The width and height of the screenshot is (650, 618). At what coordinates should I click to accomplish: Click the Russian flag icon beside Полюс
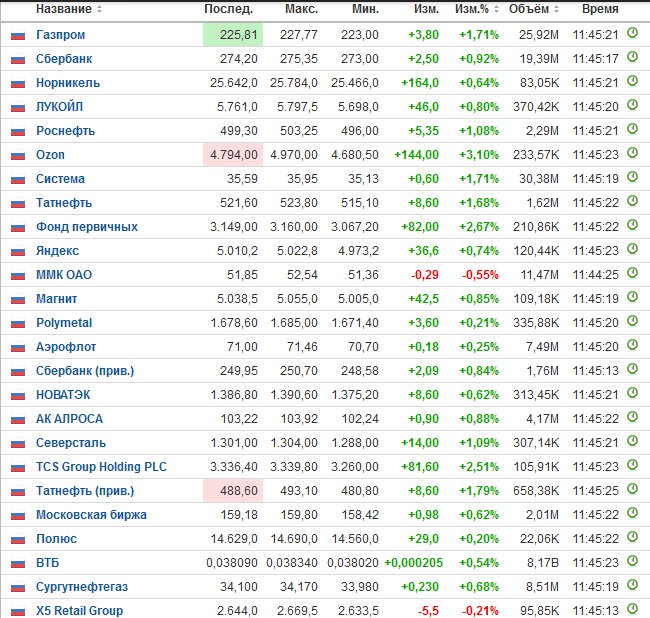18,540
